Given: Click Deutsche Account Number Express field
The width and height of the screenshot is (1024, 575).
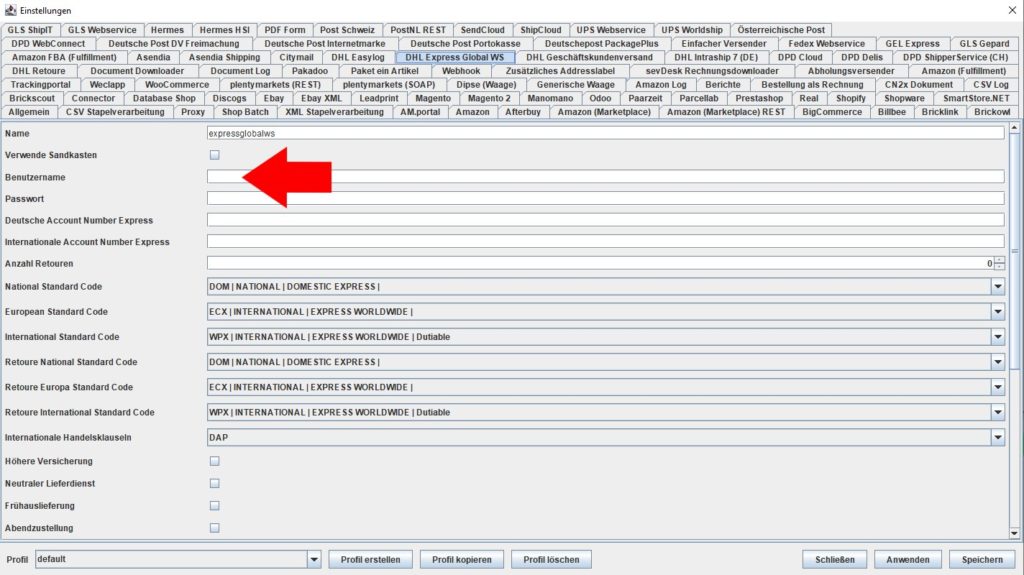Looking at the screenshot, I should (605, 220).
